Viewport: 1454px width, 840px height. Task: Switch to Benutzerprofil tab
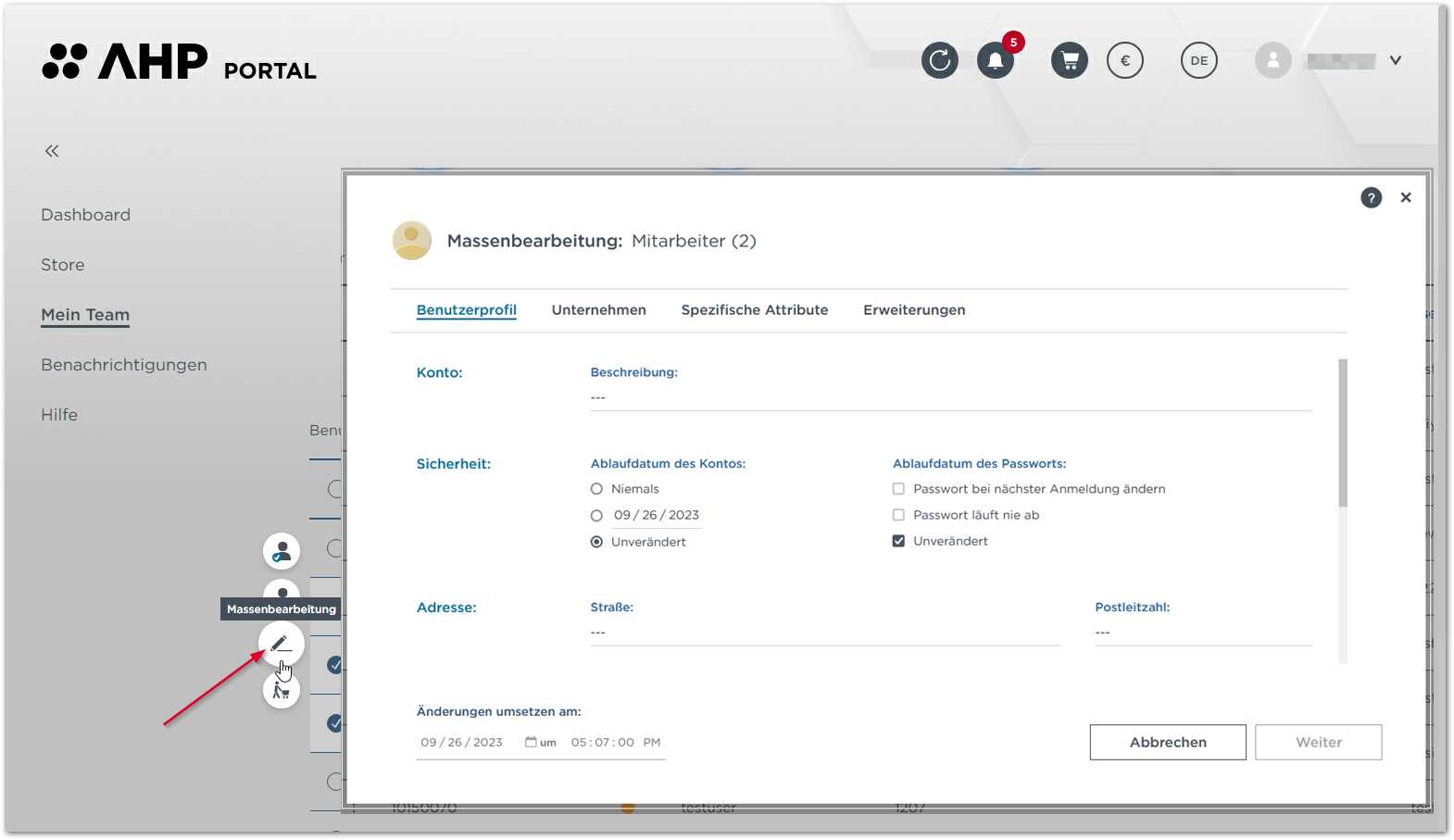[x=467, y=310]
